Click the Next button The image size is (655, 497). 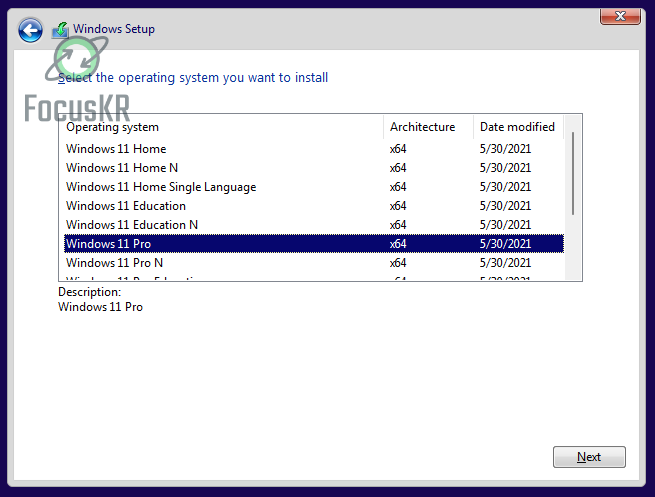(x=589, y=457)
